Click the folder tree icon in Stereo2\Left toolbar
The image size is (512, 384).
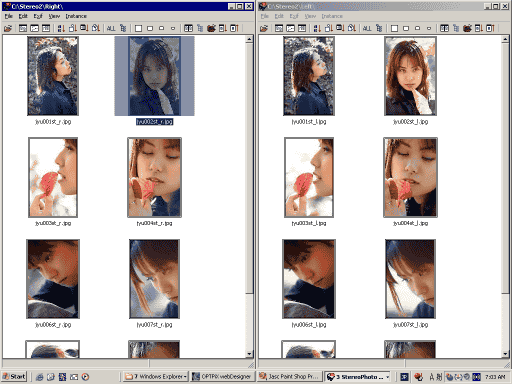pos(379,28)
